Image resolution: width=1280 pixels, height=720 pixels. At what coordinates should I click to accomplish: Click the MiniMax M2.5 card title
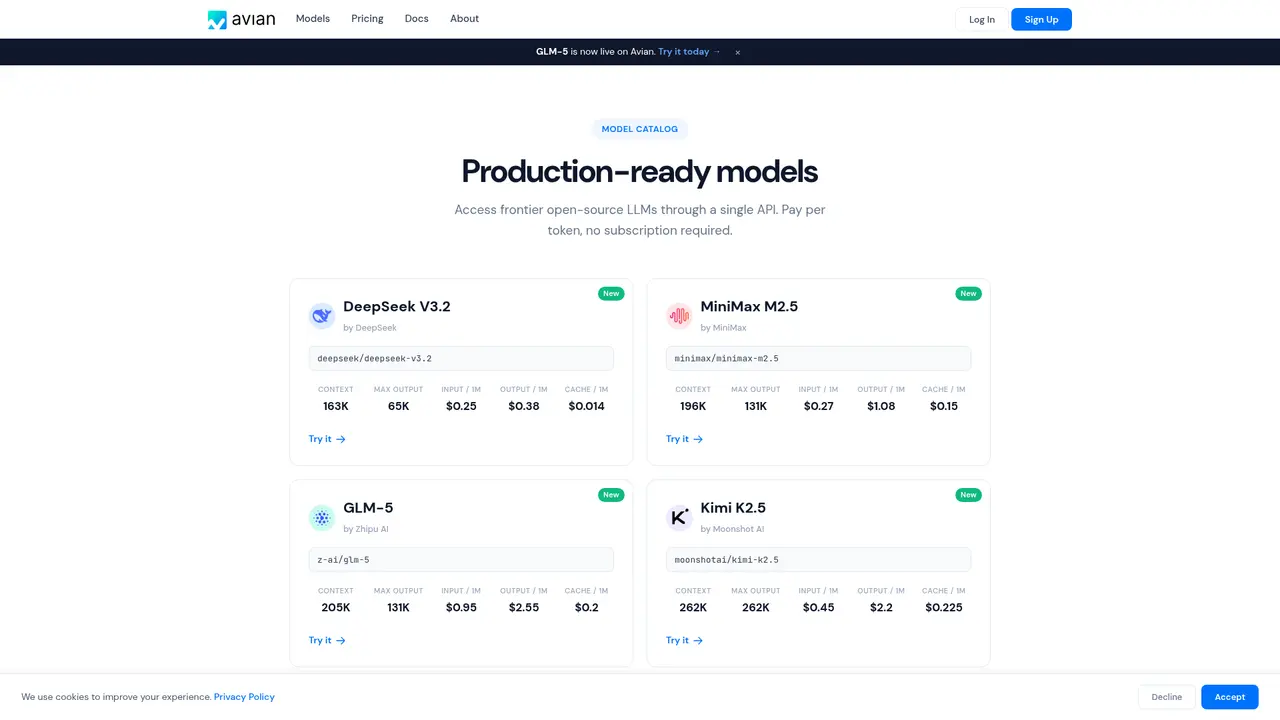[x=750, y=307]
